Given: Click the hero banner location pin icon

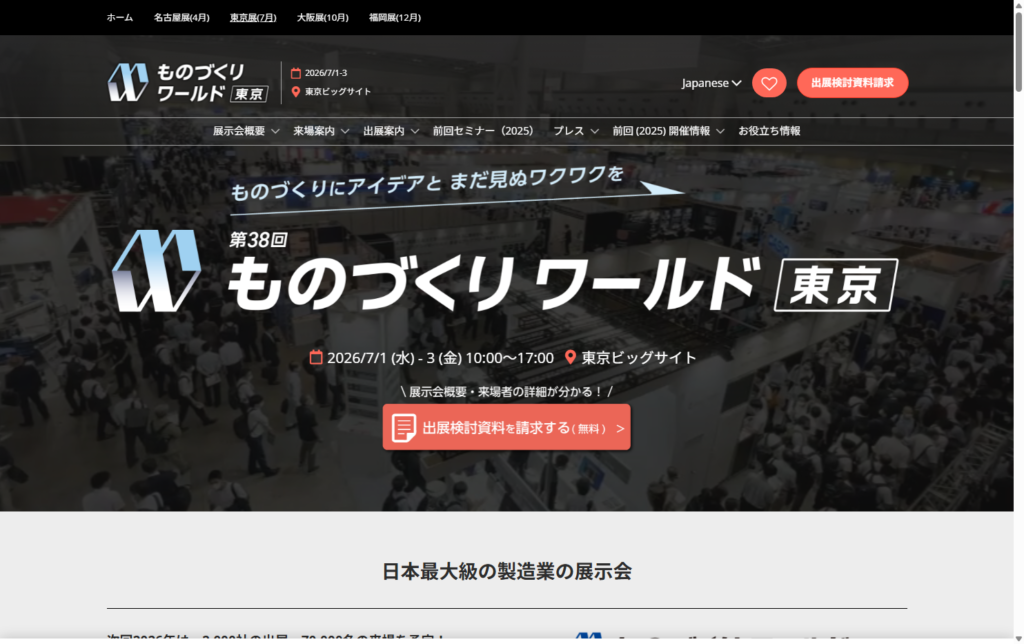Looking at the screenshot, I should pos(571,358).
